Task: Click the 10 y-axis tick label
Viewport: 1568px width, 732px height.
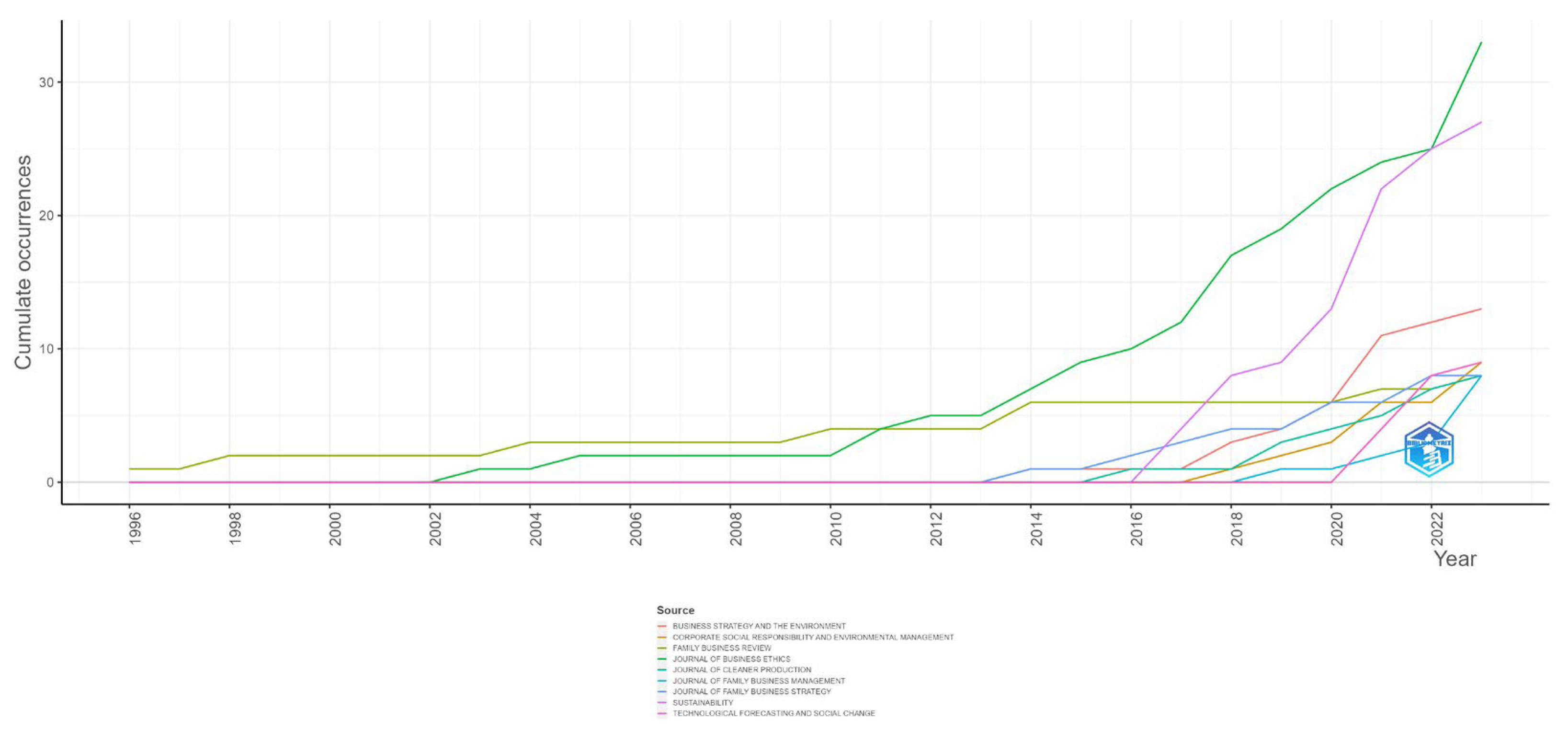Action: click(46, 349)
